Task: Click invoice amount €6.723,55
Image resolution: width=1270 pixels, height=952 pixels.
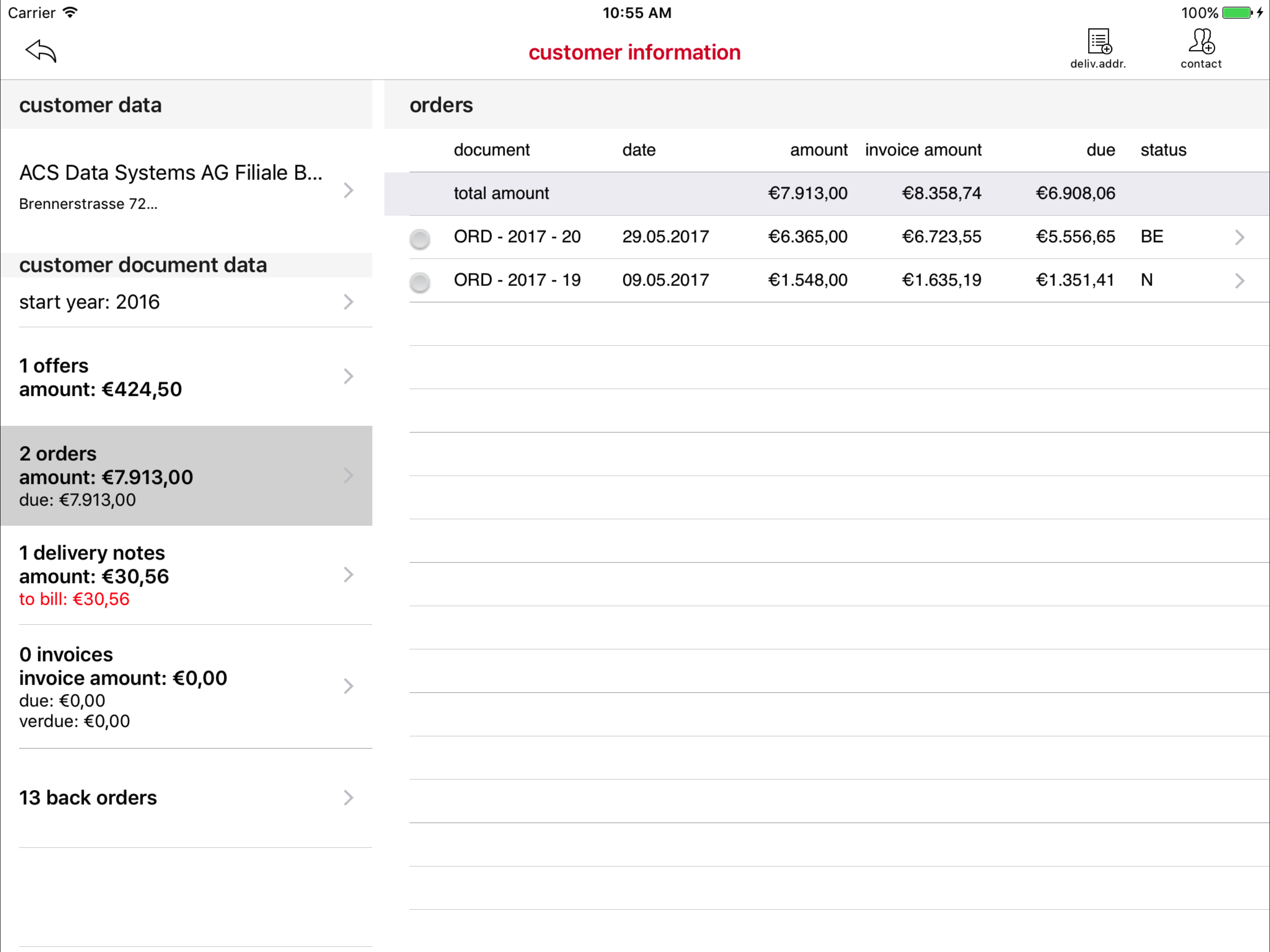Action: click(x=942, y=237)
